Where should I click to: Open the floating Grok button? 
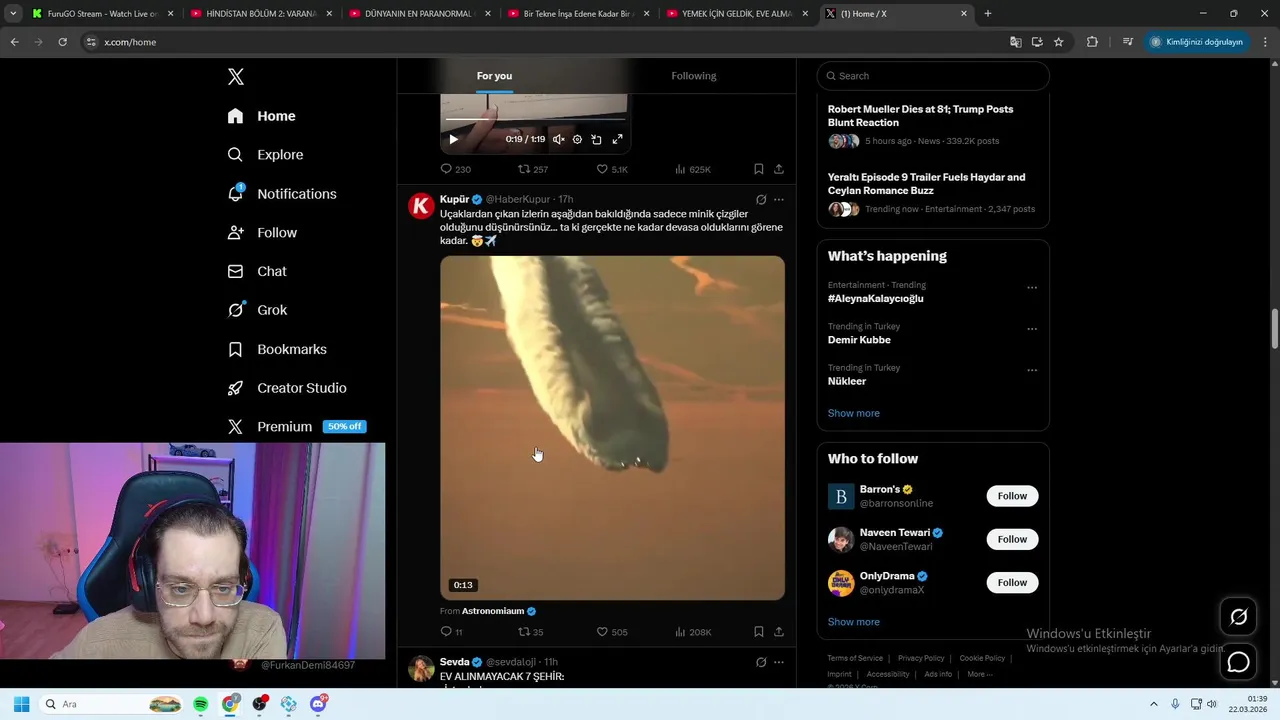(1238, 617)
